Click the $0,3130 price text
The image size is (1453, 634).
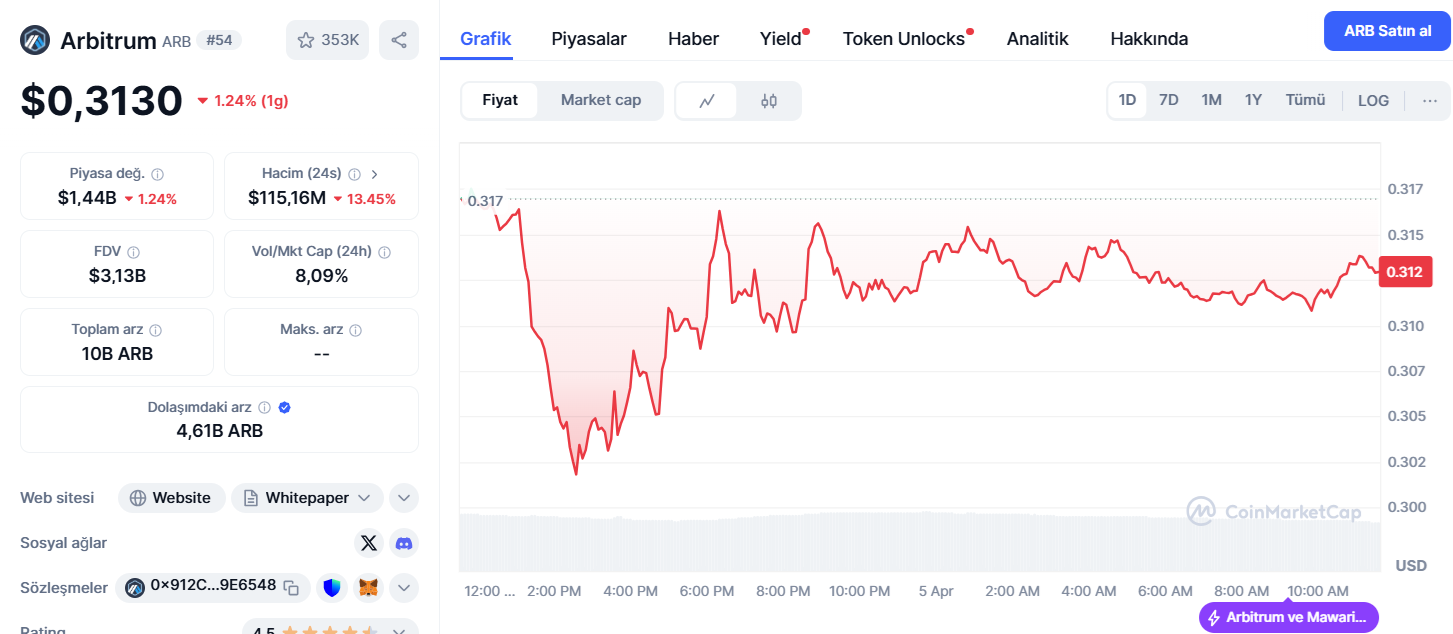101,101
